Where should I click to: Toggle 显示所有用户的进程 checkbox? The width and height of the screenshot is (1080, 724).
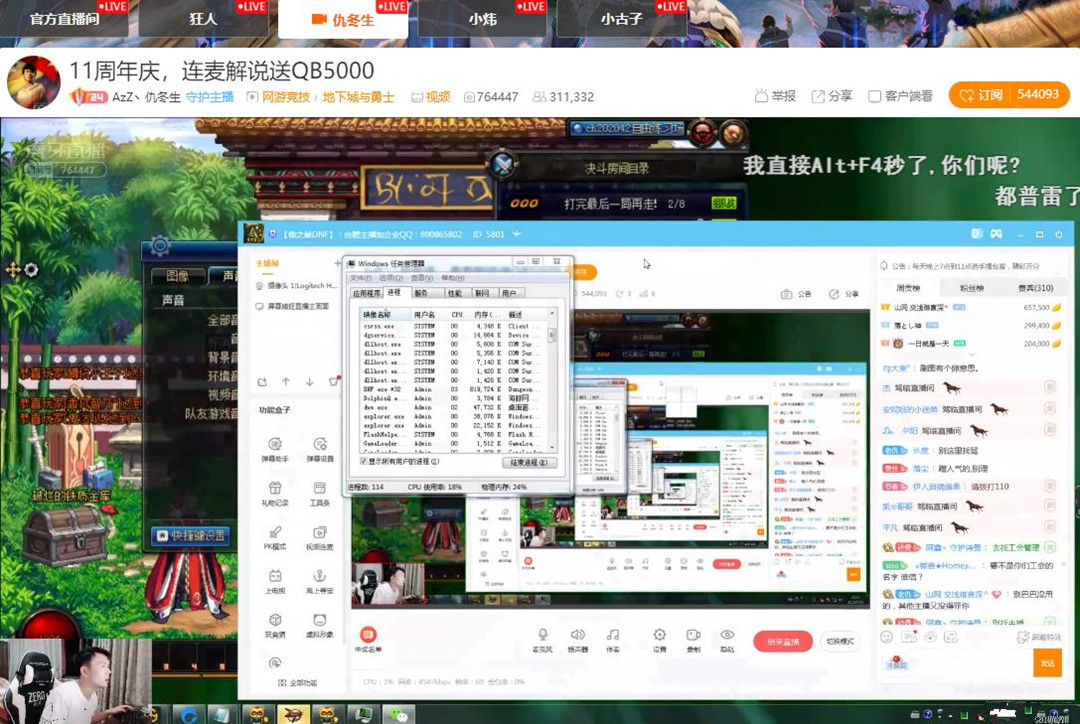point(363,462)
